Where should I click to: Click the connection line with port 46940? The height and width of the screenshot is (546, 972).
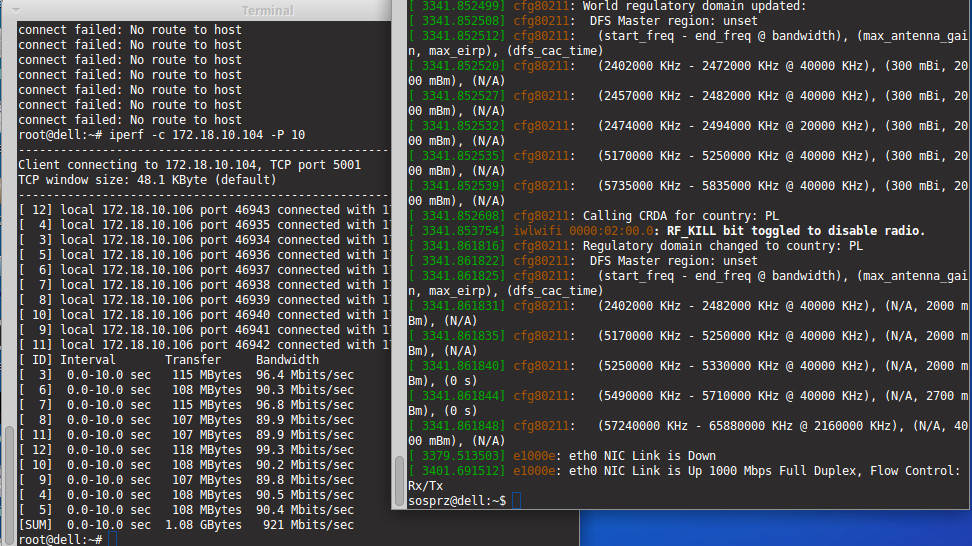pyautogui.click(x=205, y=315)
